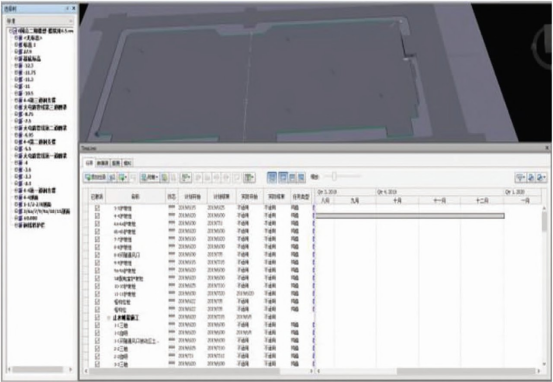Click the TimeLiner zoom slider handle

(334, 176)
